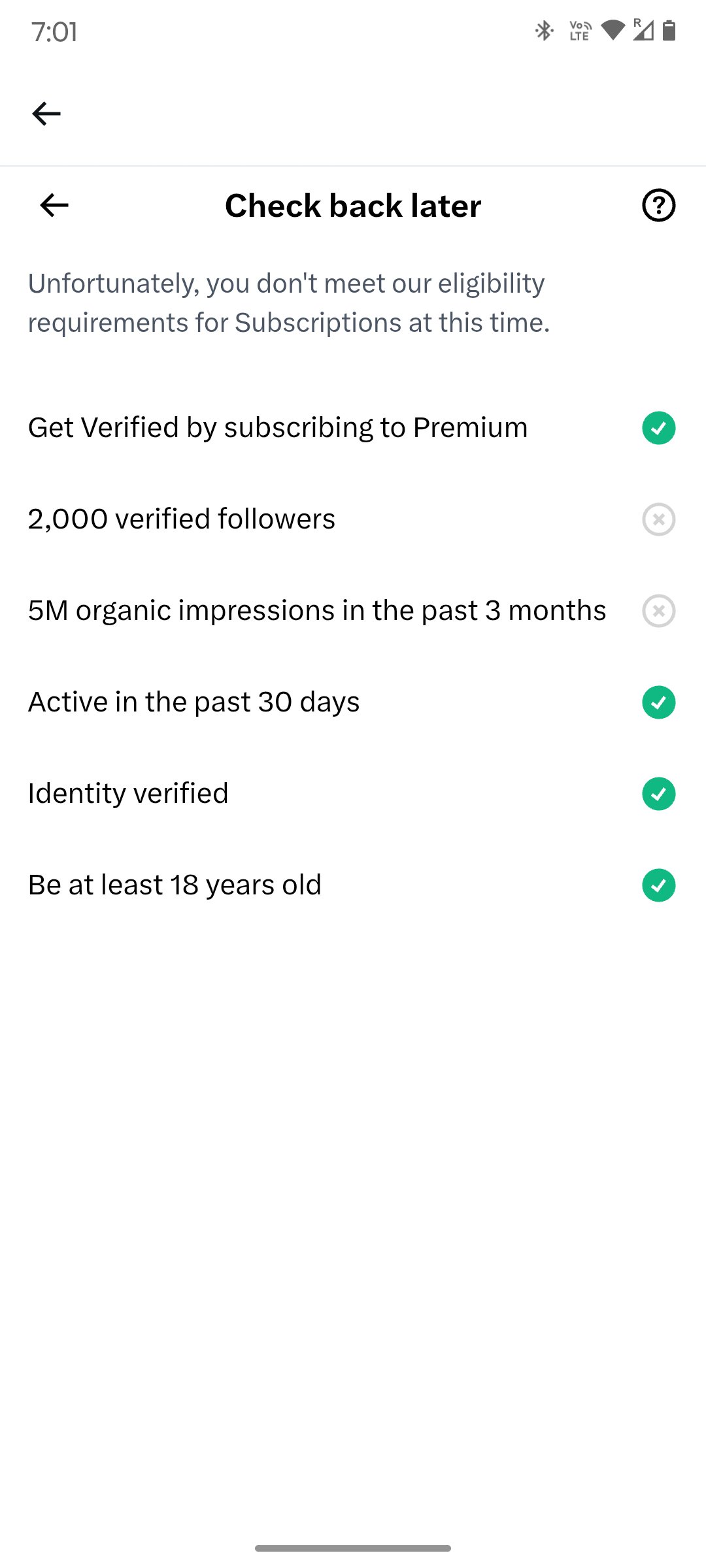Click green checkmark for Active in past 30 days
706x1568 pixels.
click(x=658, y=702)
